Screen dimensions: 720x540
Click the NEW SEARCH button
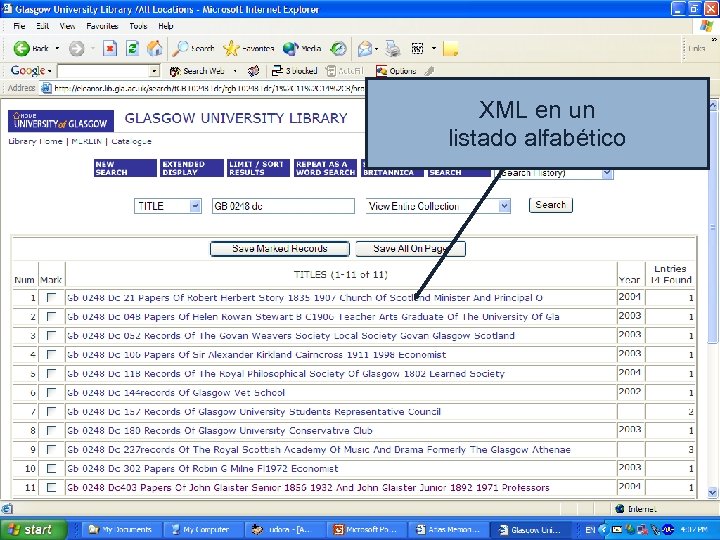(x=125, y=168)
